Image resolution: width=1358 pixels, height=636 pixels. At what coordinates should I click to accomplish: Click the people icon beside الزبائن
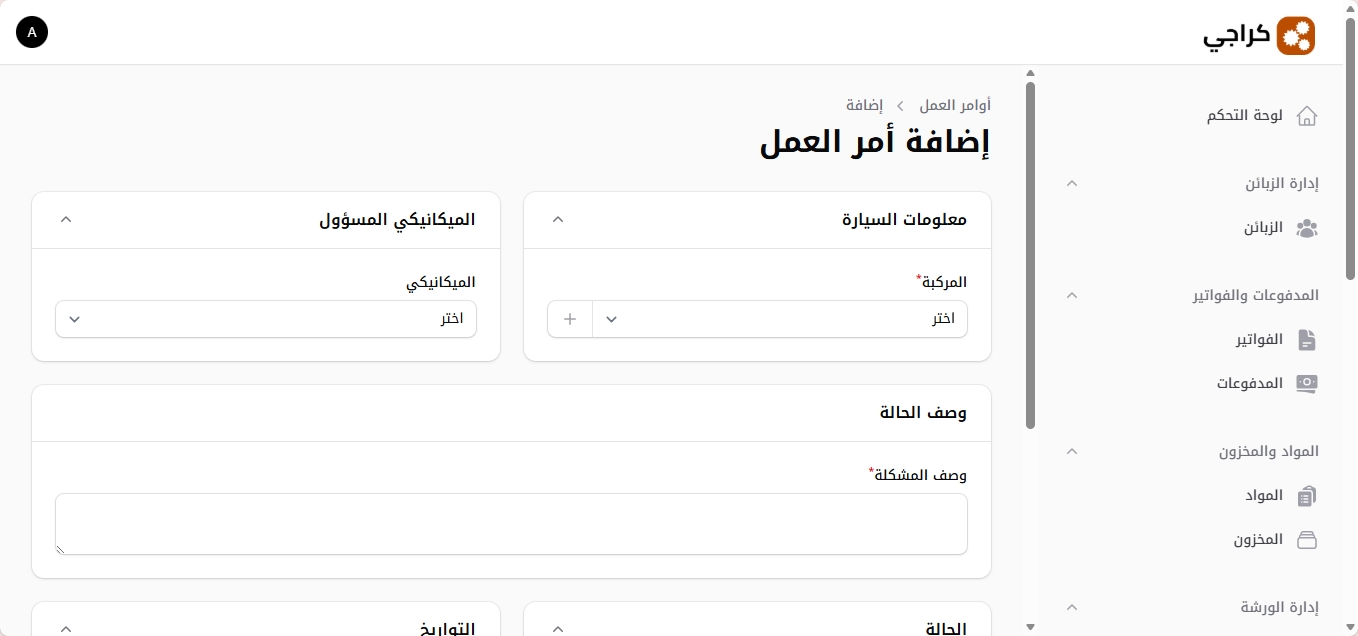click(x=1306, y=228)
